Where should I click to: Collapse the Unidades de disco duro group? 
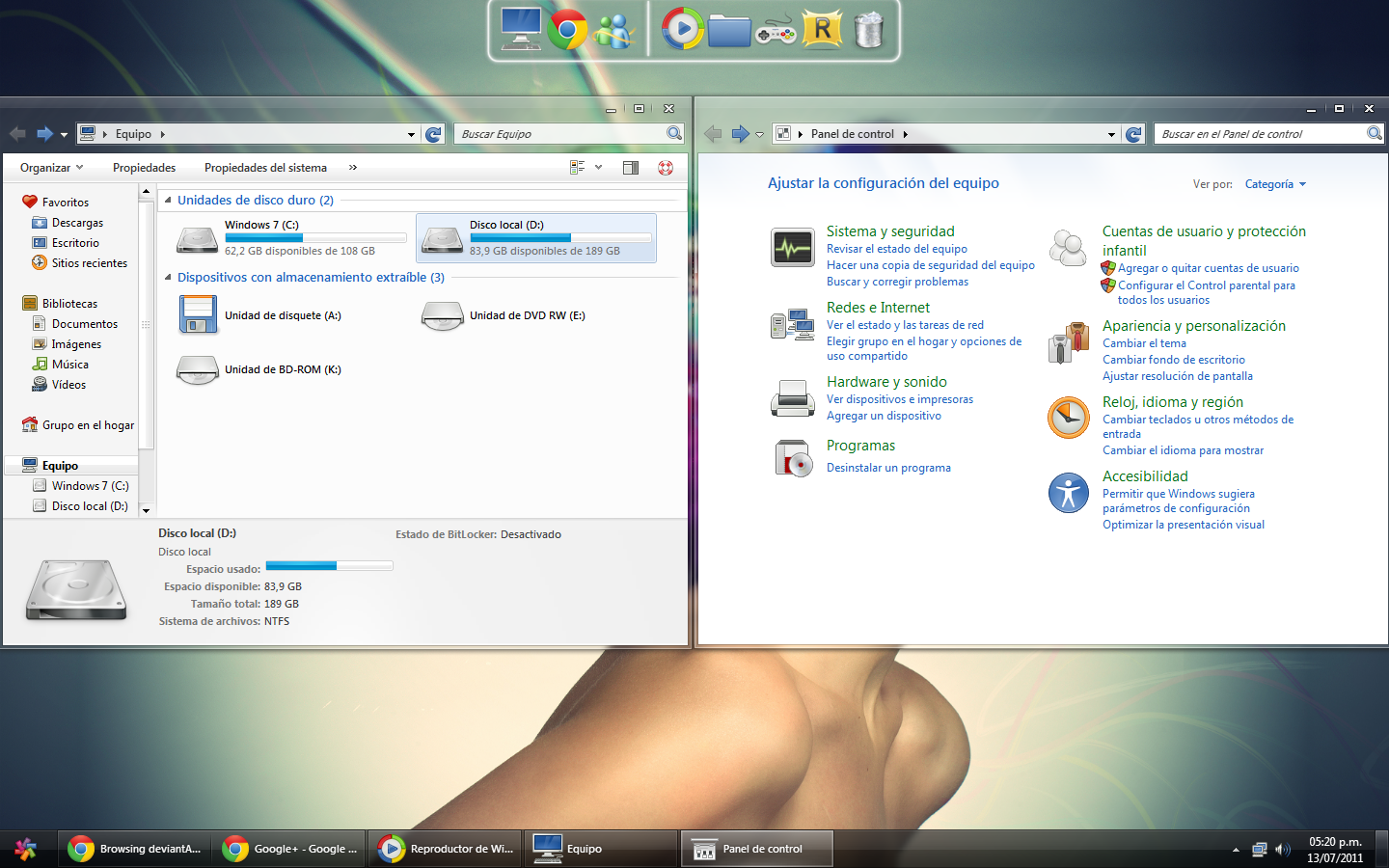point(168,201)
